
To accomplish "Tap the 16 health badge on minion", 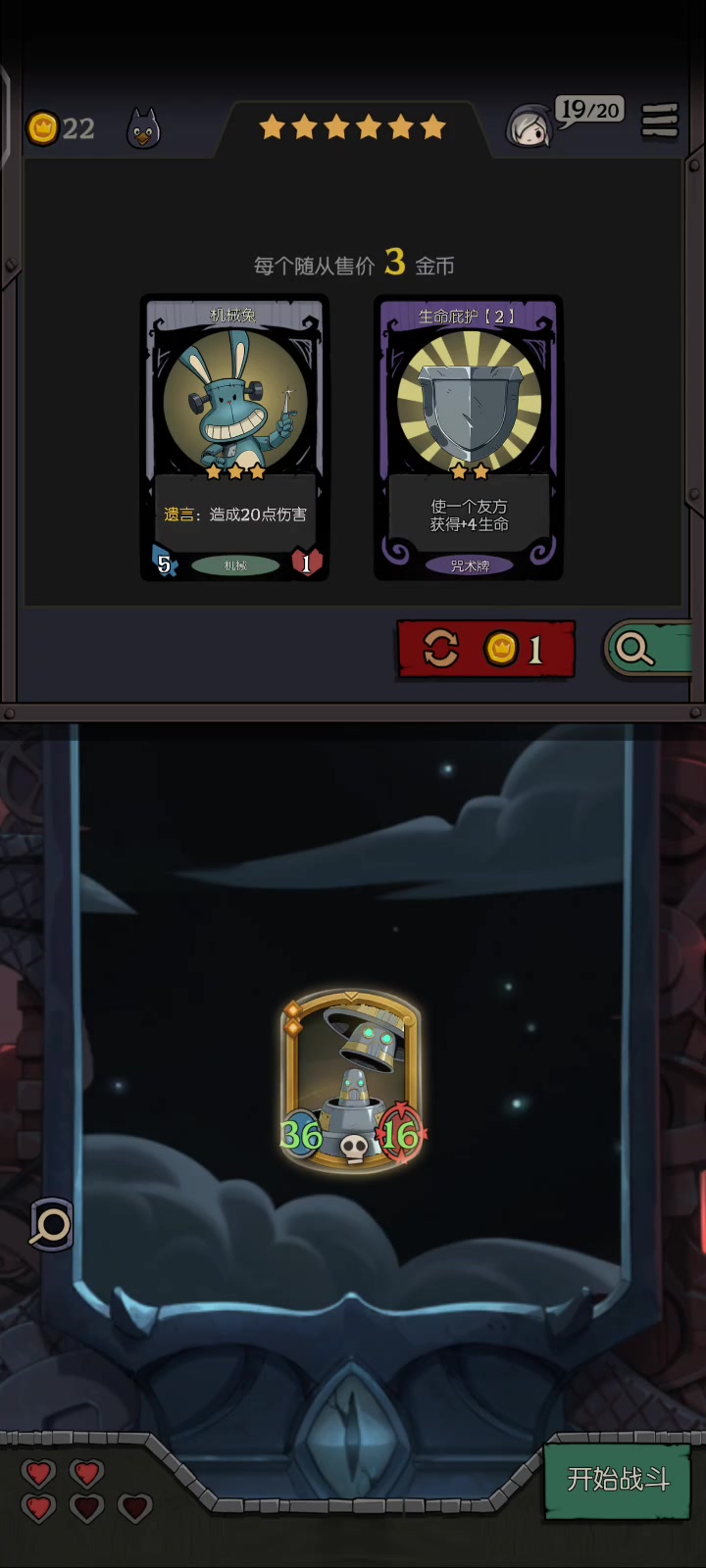I will coord(400,1135).
